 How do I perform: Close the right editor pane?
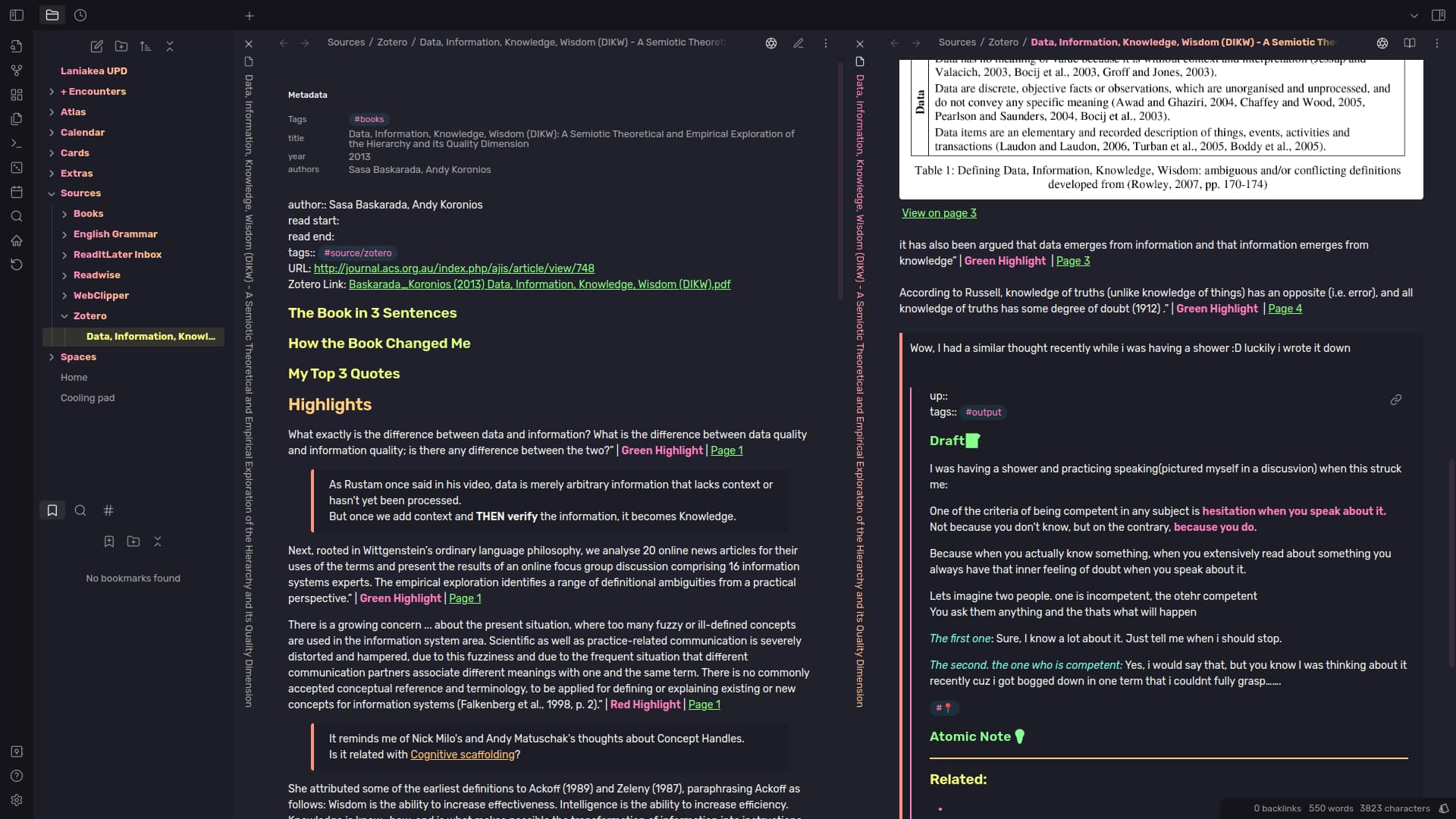[860, 44]
